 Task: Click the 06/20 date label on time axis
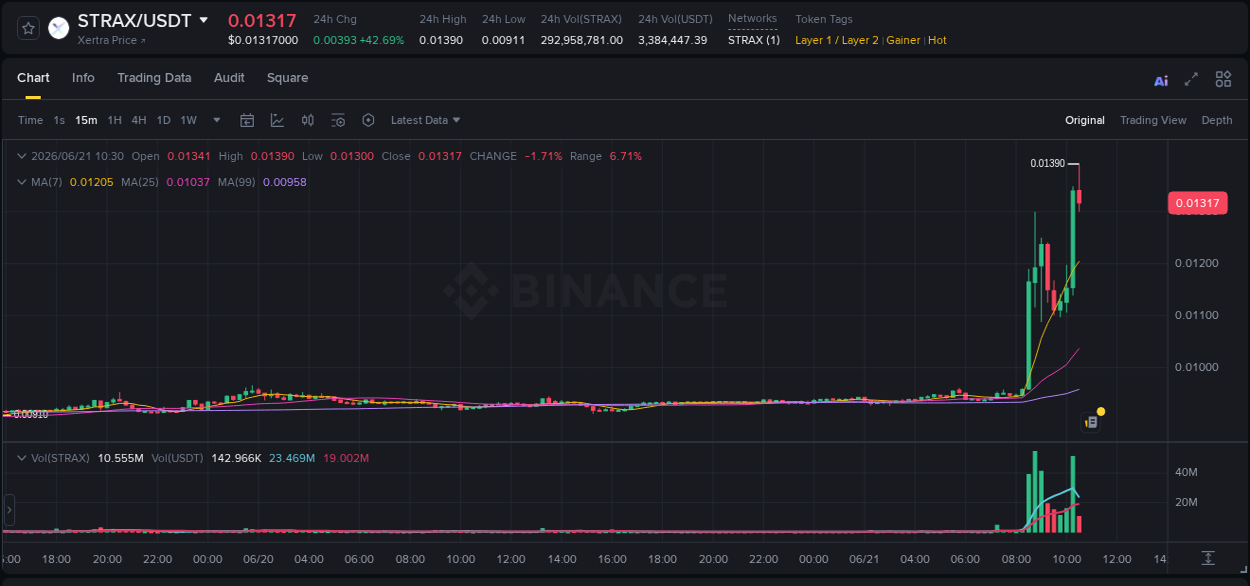(258, 559)
